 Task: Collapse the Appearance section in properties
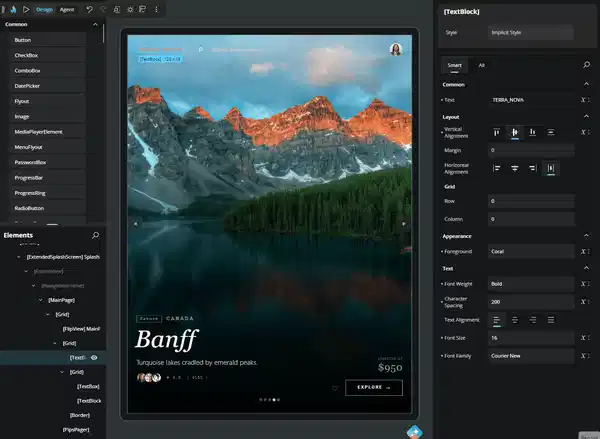click(x=587, y=236)
